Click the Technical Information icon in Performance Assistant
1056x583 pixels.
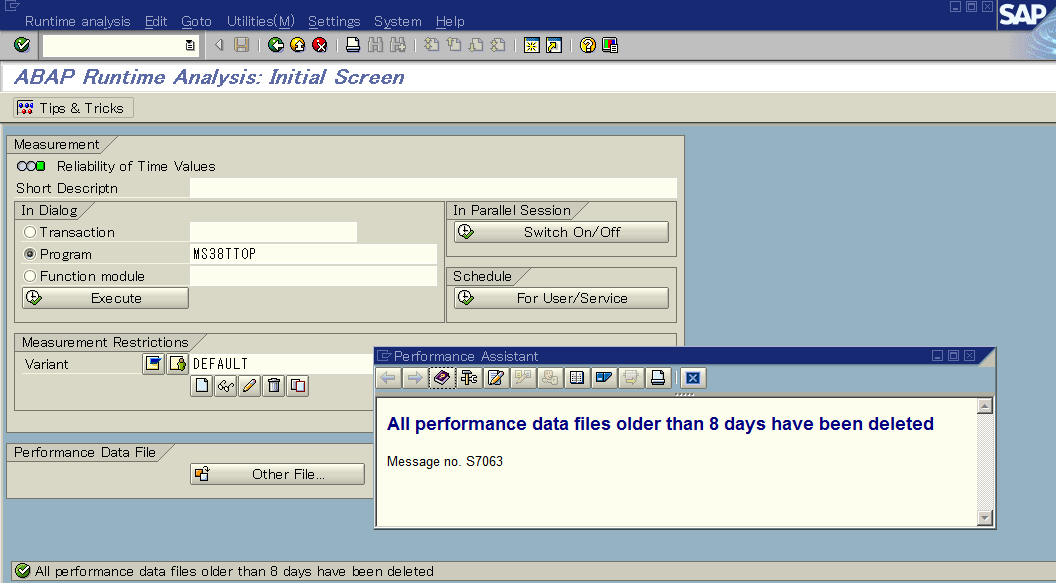click(469, 378)
